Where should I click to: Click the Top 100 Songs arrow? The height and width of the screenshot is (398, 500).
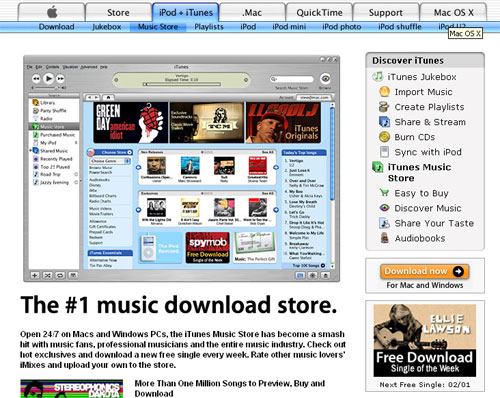(x=323, y=266)
